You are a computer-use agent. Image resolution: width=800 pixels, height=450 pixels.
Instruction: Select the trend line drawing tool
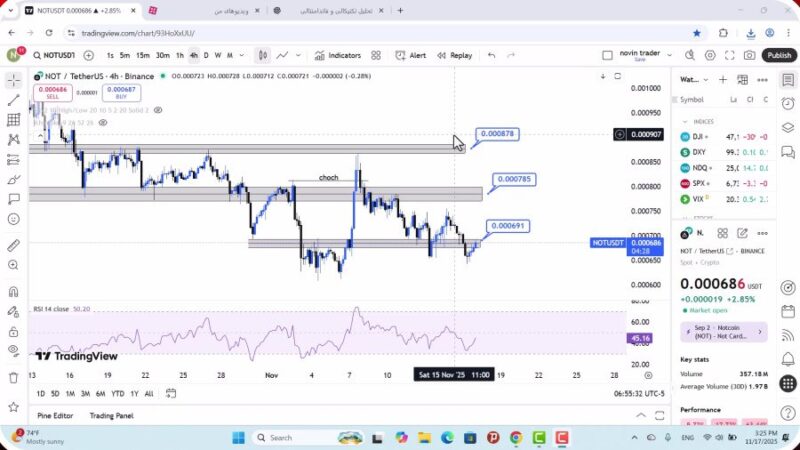point(14,100)
